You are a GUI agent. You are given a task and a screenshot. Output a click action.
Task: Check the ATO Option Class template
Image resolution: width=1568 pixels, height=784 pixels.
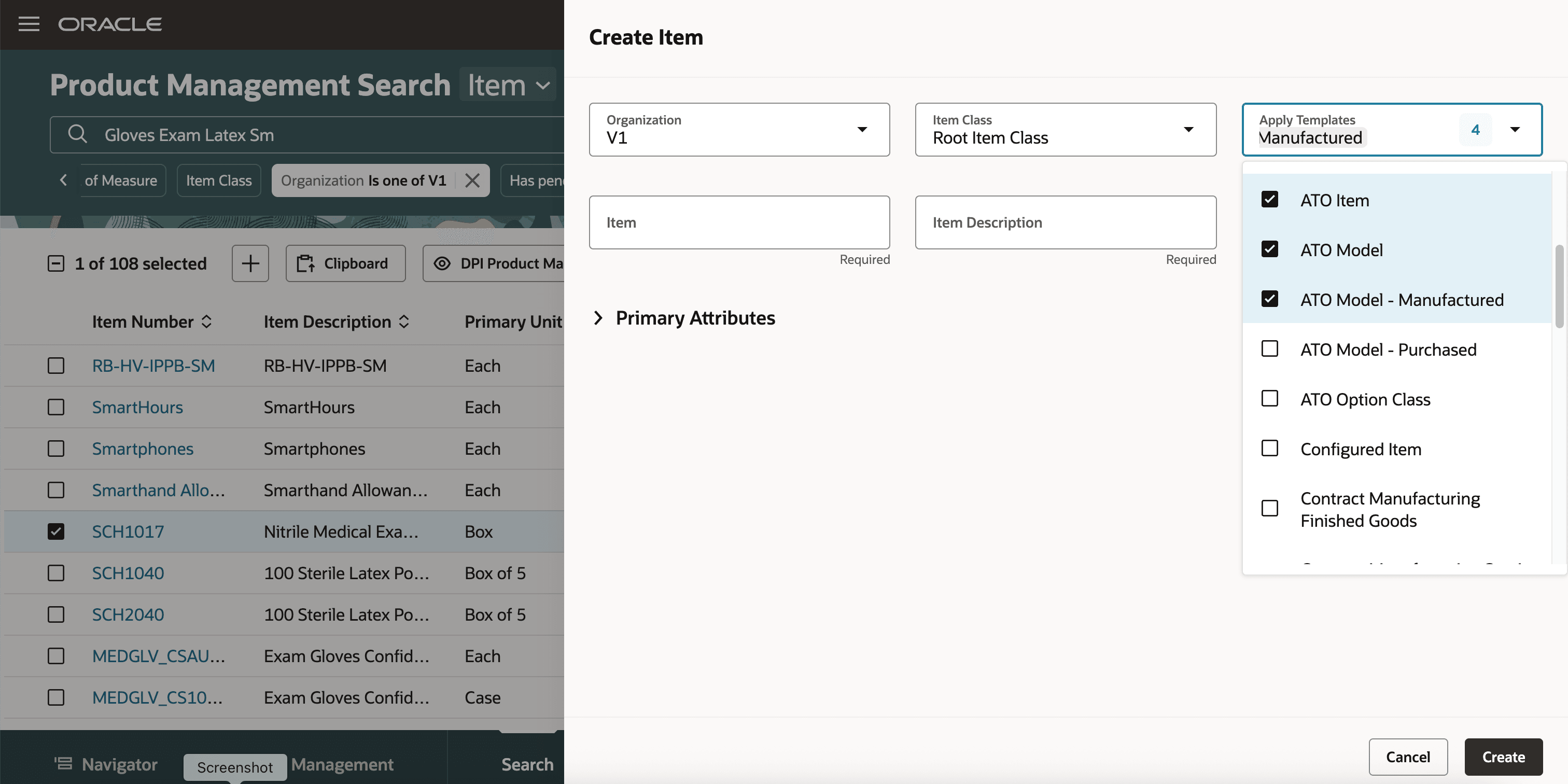click(x=1270, y=399)
